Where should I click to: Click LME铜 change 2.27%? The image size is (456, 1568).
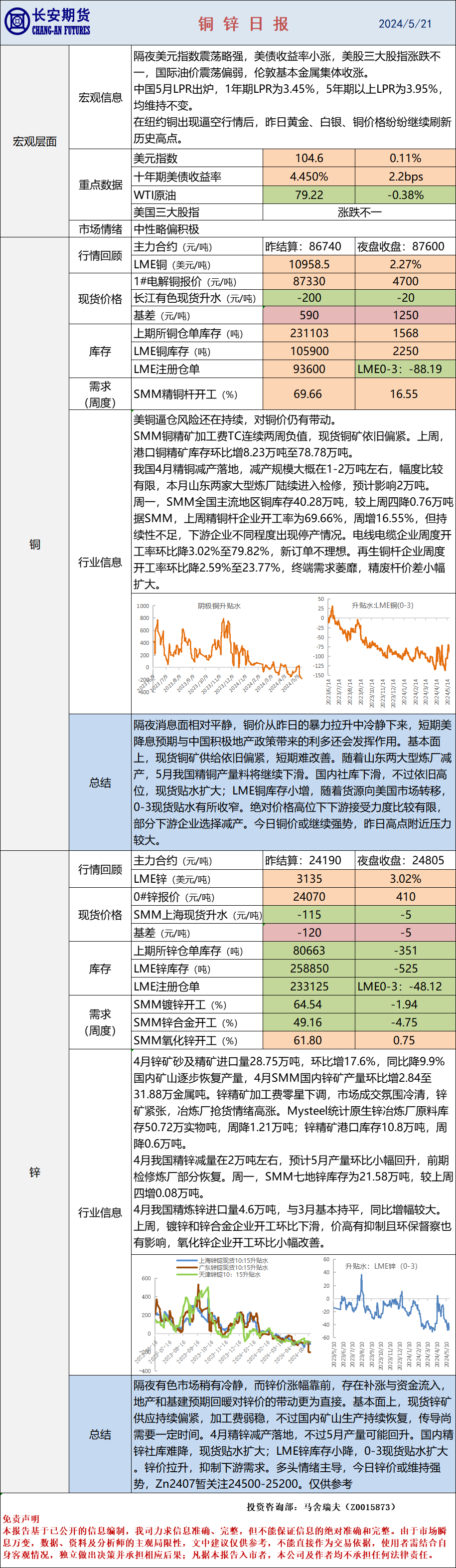pos(406,264)
